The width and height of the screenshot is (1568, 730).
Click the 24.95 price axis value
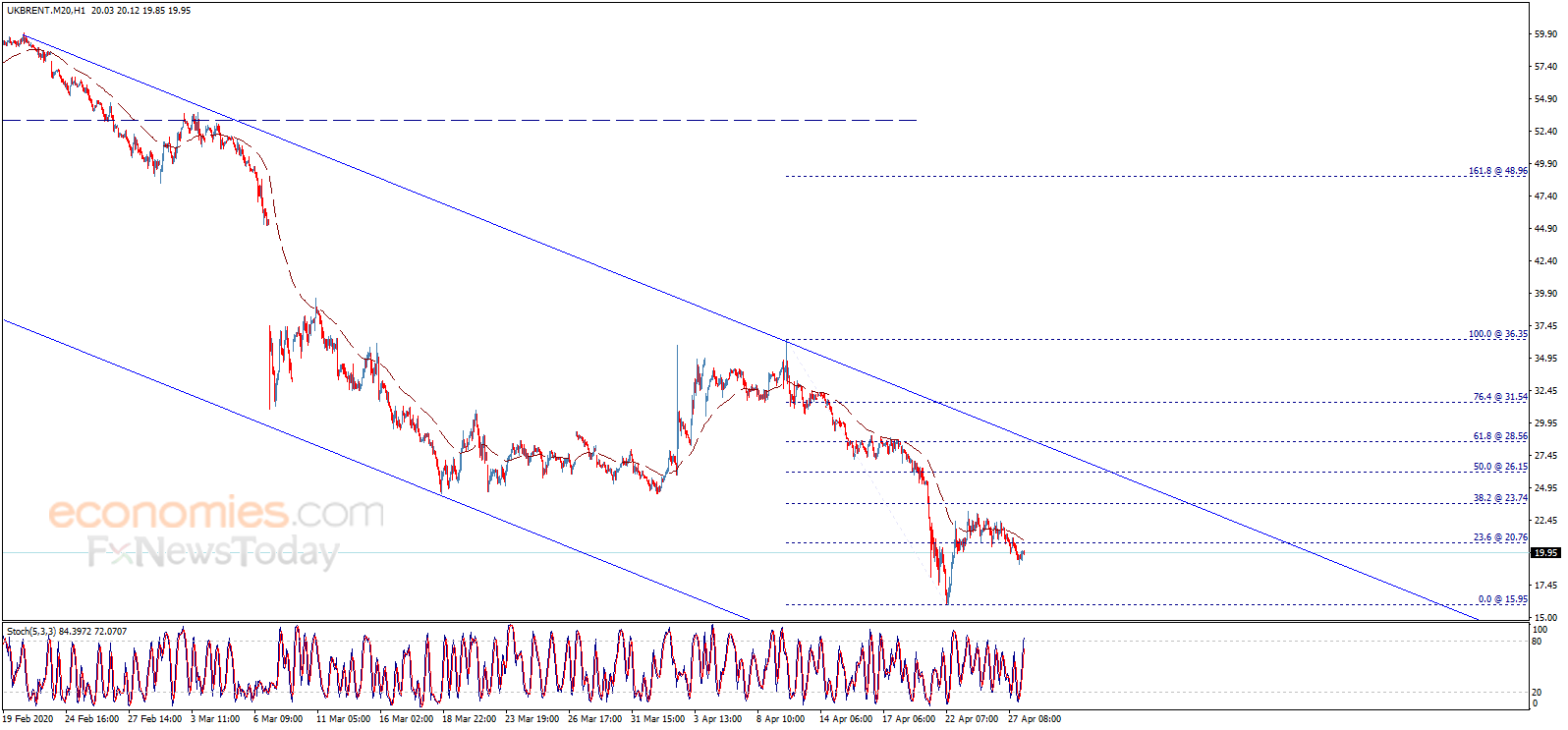click(1545, 488)
